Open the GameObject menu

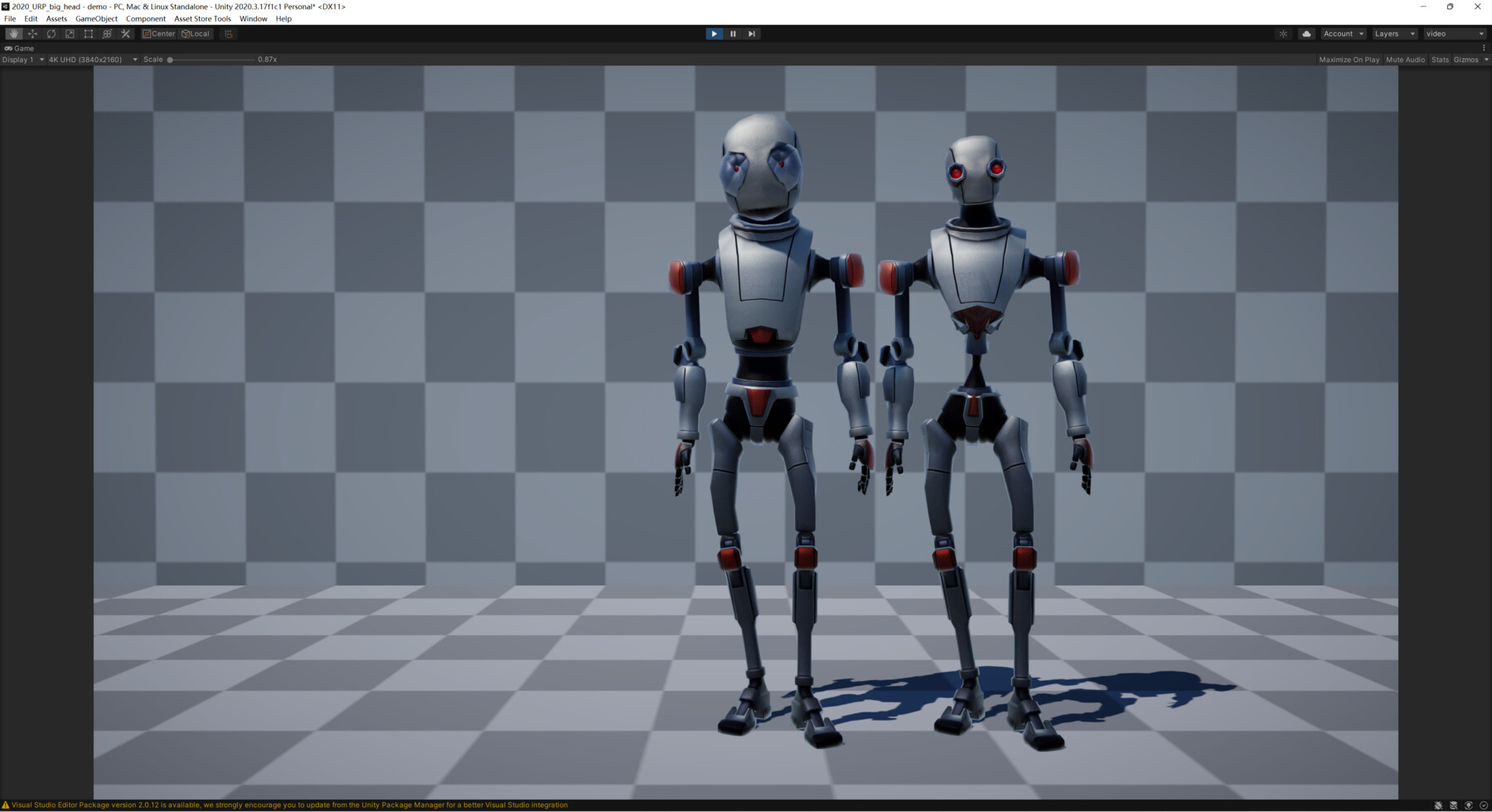tap(96, 18)
